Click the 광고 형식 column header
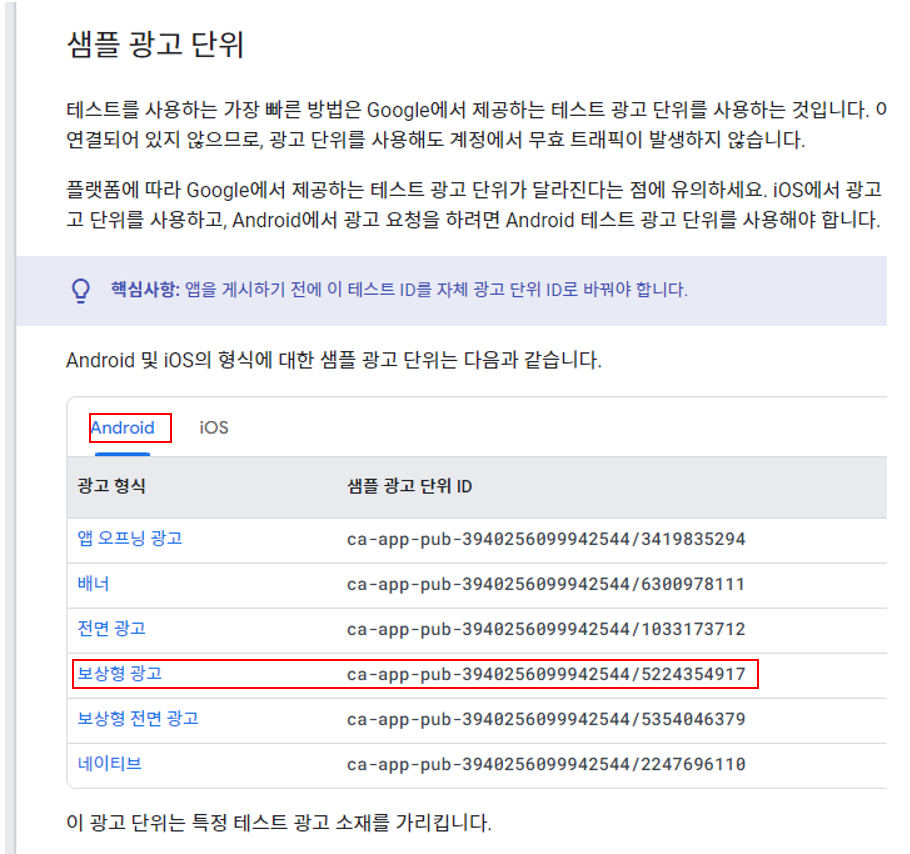Screen dimensions: 910x854 tap(111, 486)
